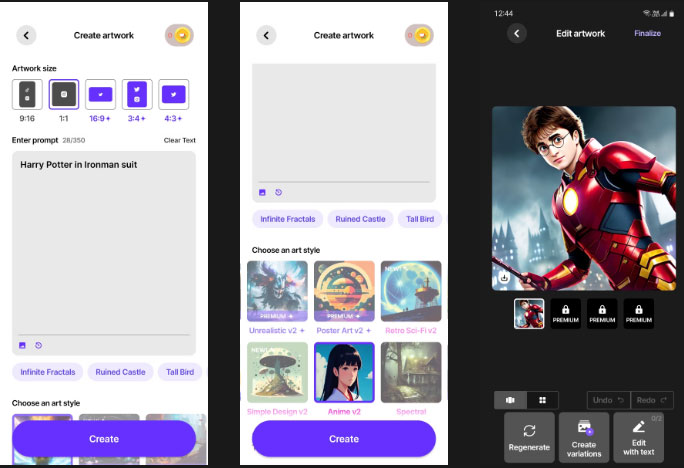Choose Unrealistic v2 art style
The height and width of the screenshot is (468, 684).
tap(277, 291)
